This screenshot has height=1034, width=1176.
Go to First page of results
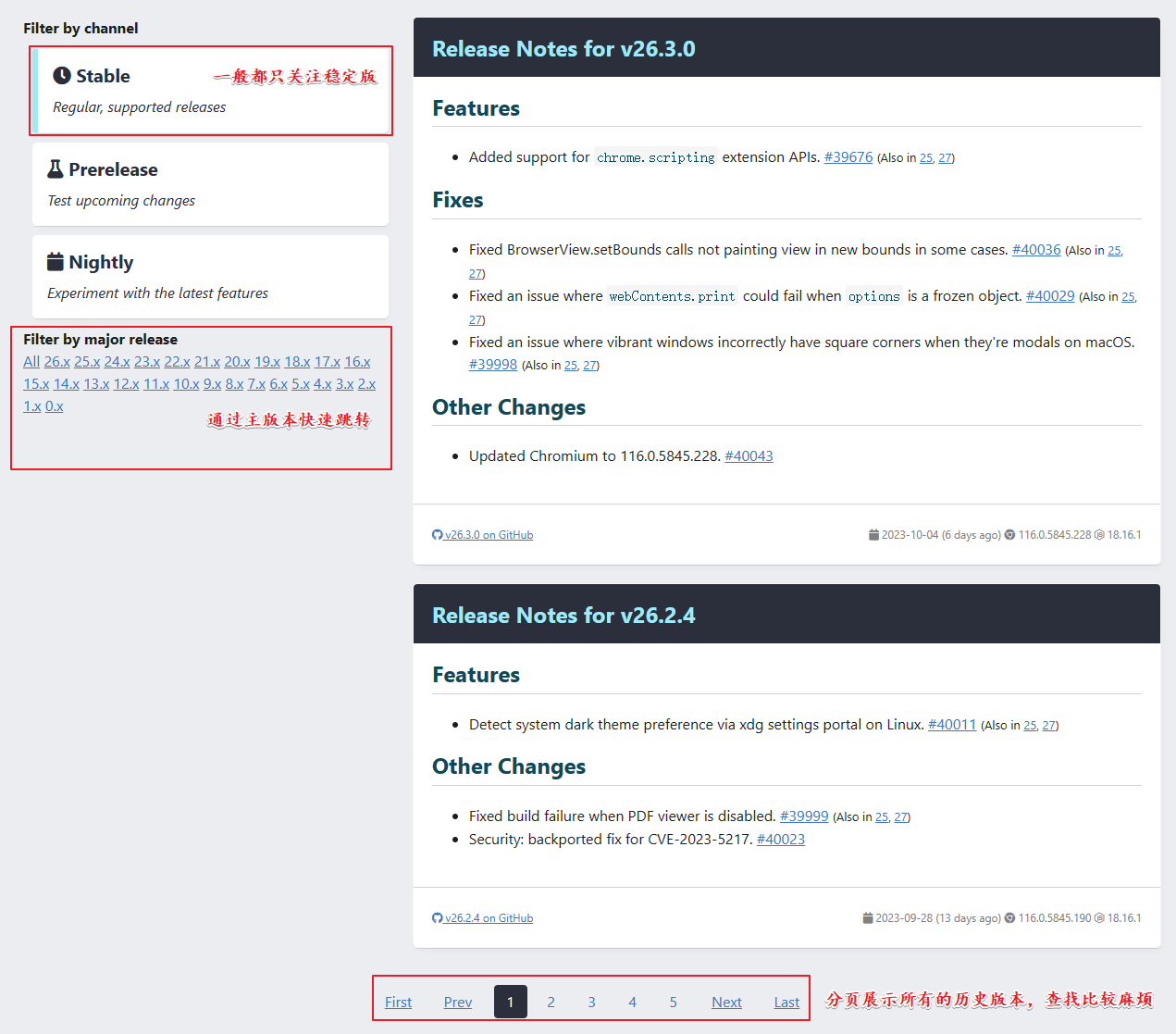pos(399,1003)
